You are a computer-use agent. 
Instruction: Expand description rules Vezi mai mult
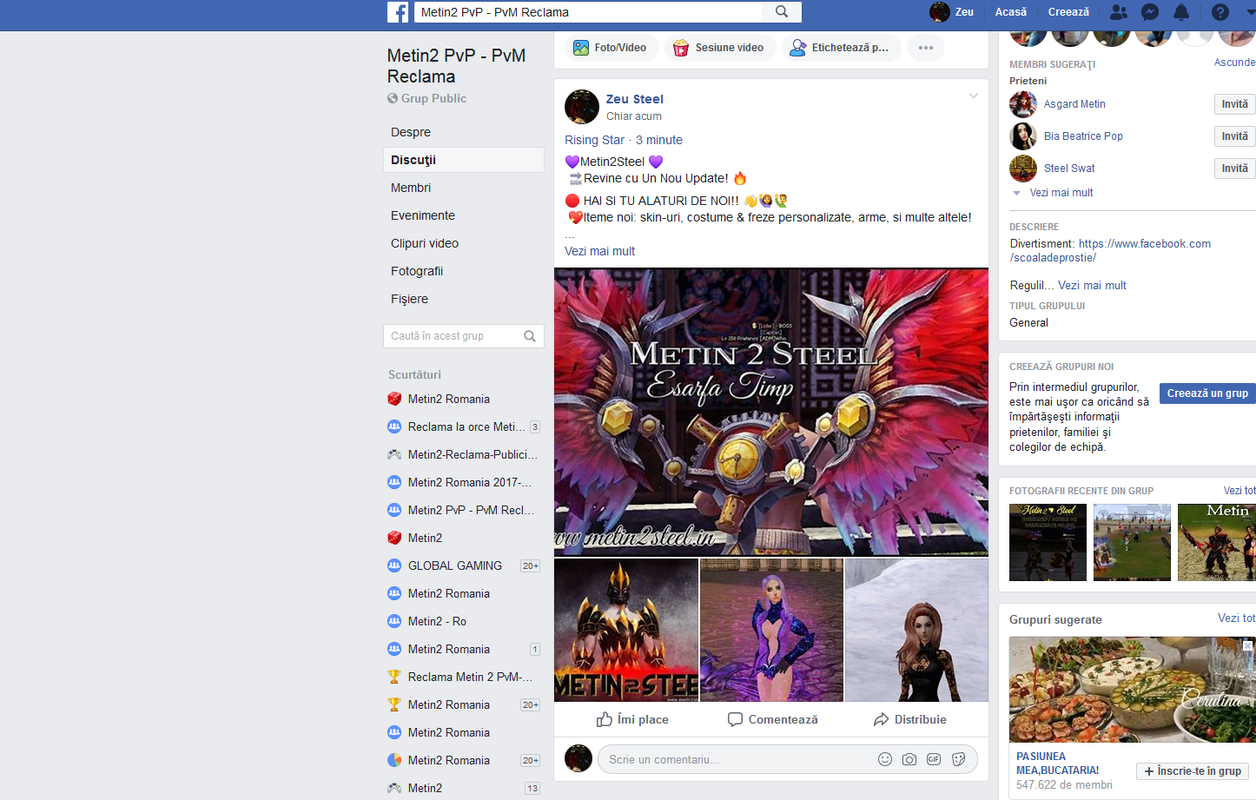1092,285
